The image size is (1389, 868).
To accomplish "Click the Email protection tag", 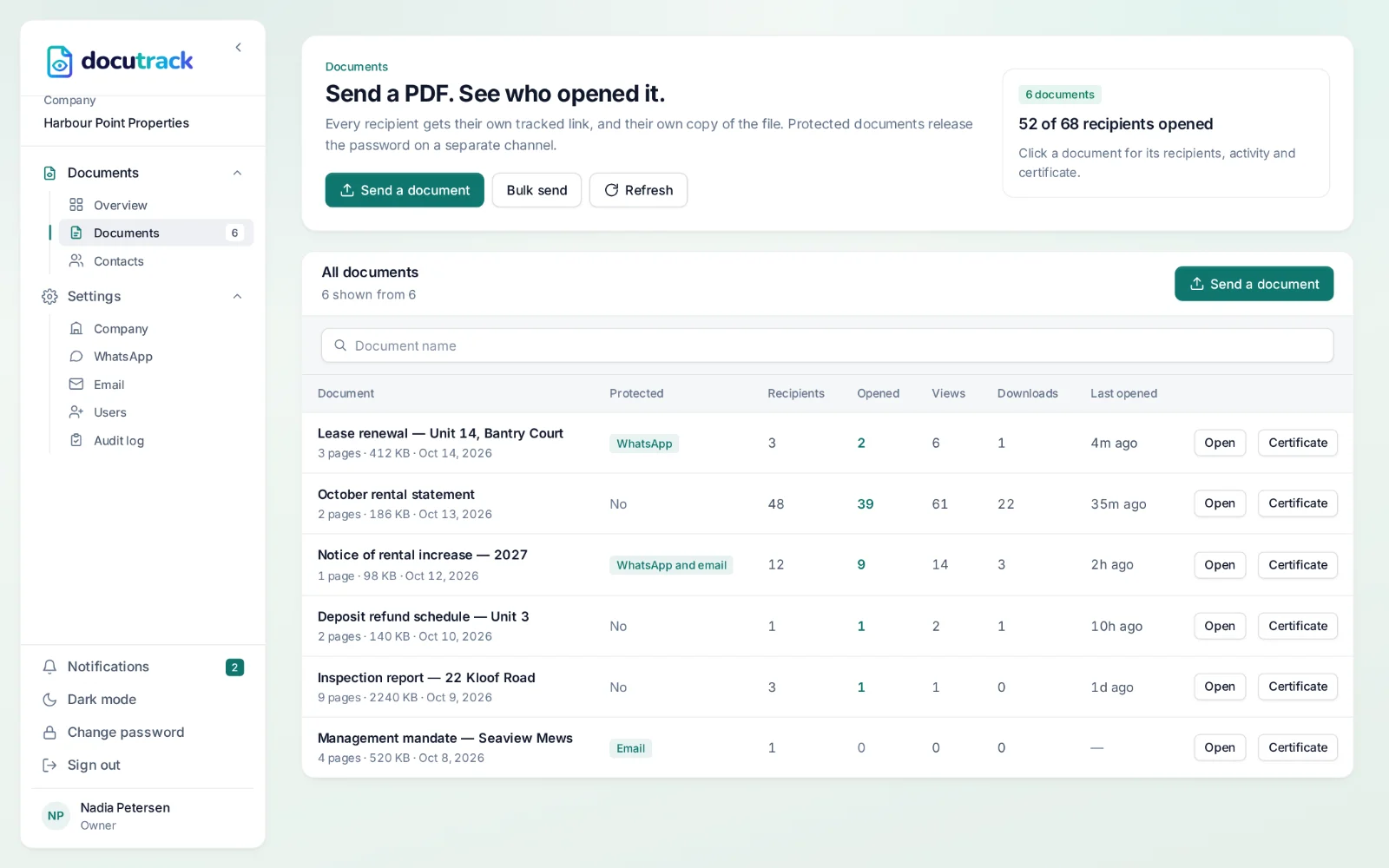I will pyautogui.click(x=630, y=748).
